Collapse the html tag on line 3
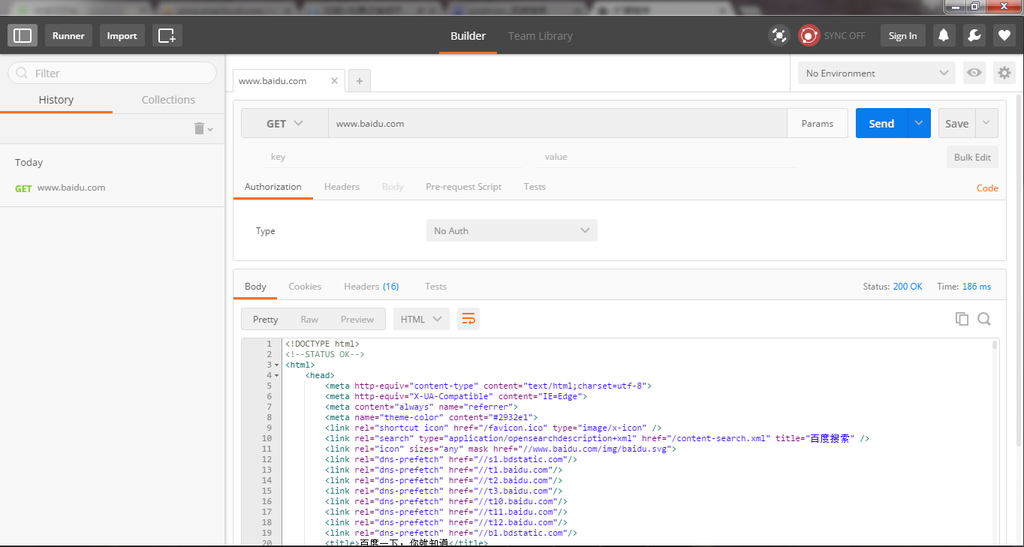The height and width of the screenshot is (547, 1024). (277, 366)
